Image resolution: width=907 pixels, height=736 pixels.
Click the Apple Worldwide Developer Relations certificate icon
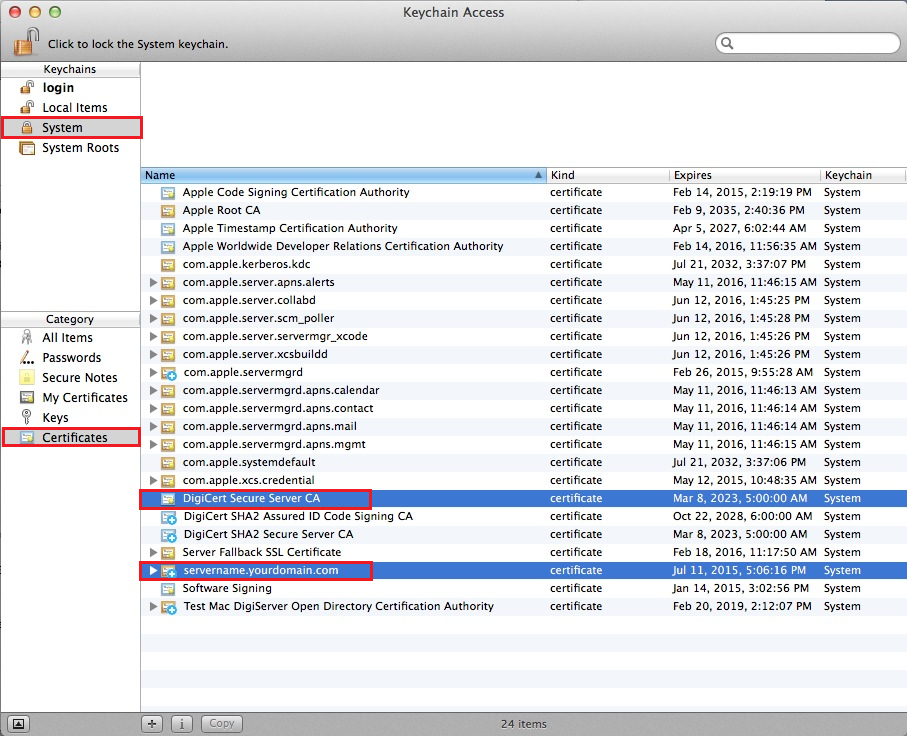click(x=168, y=246)
